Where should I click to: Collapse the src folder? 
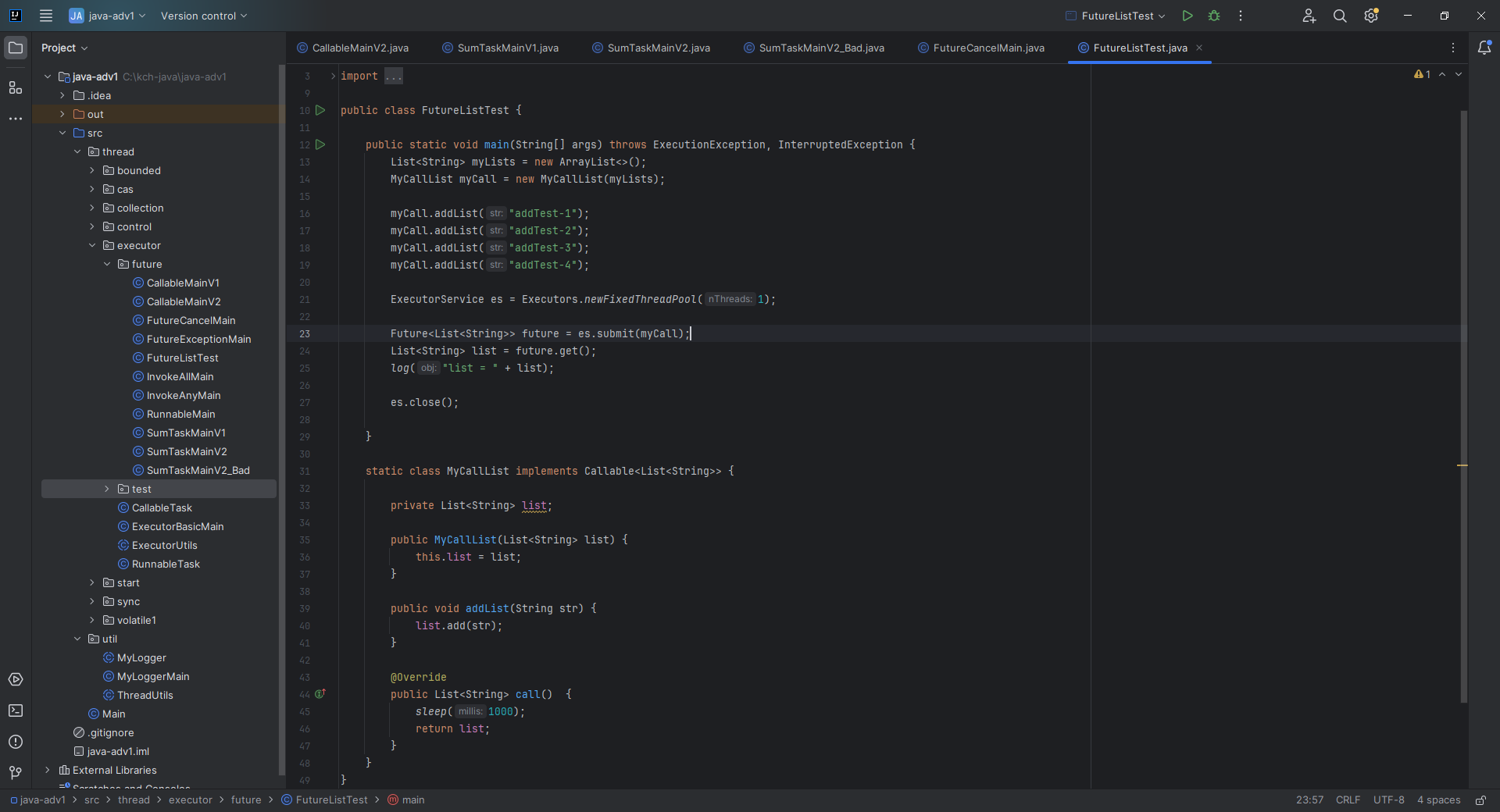click(x=62, y=133)
